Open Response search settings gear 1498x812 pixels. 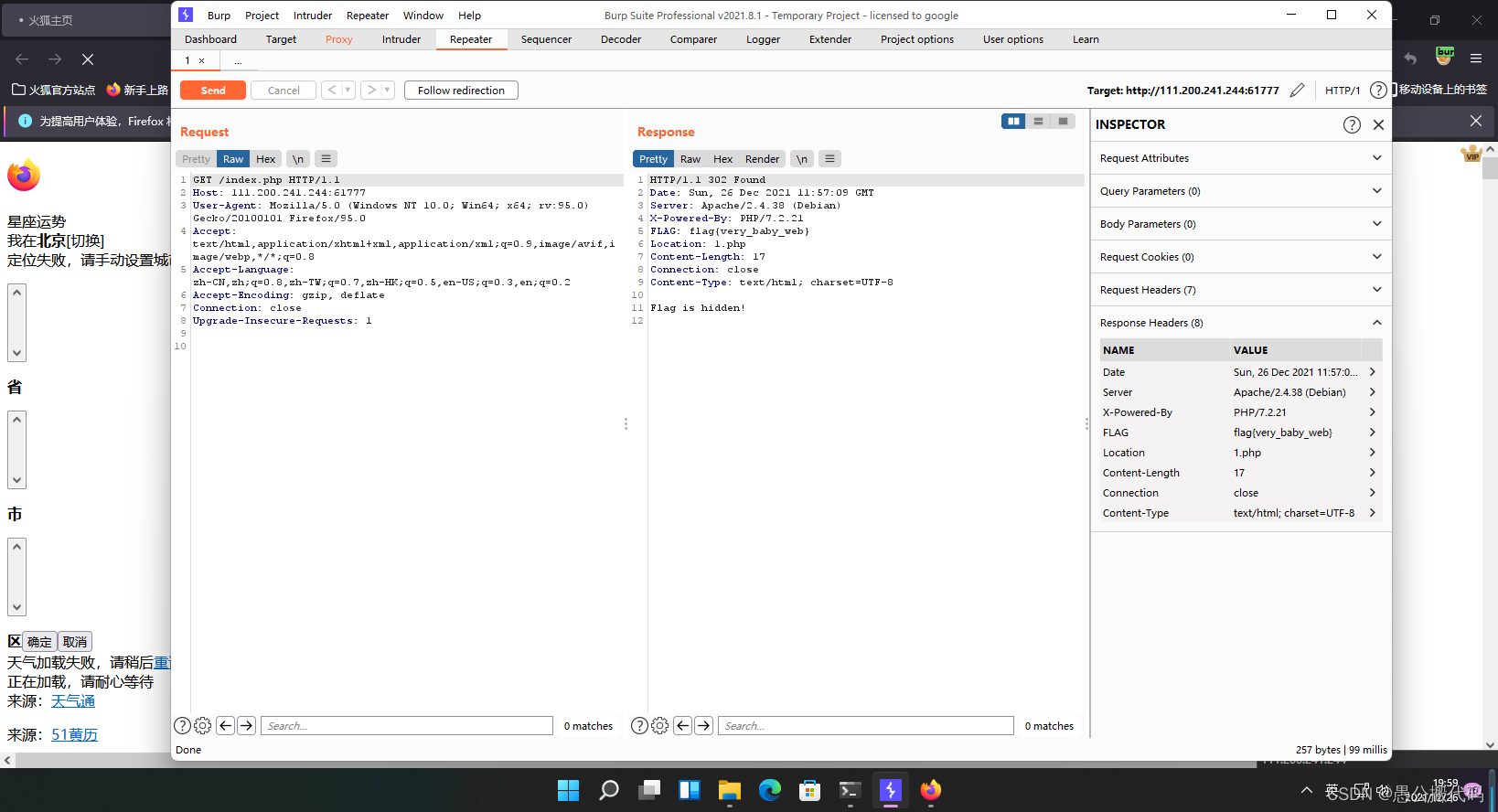(660, 725)
